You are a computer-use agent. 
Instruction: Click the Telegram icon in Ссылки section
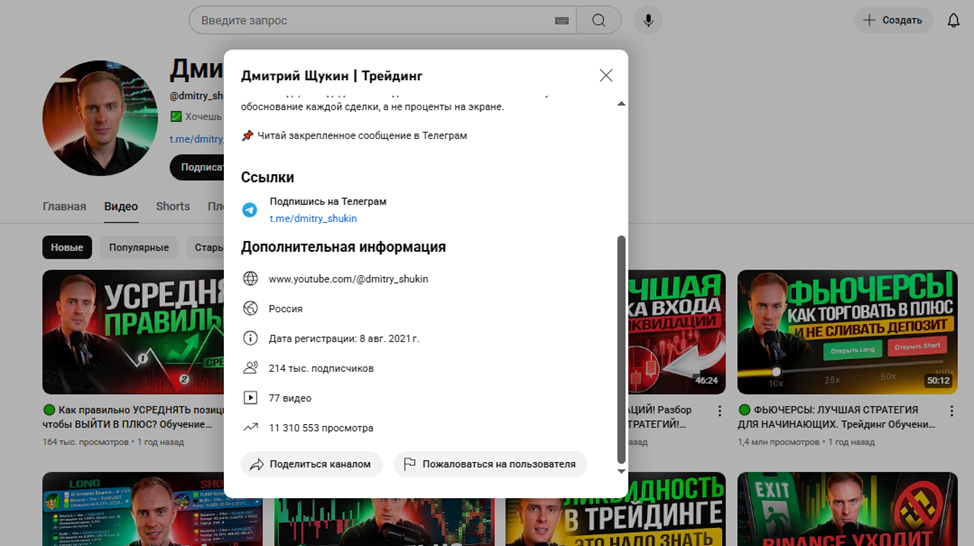pos(250,210)
